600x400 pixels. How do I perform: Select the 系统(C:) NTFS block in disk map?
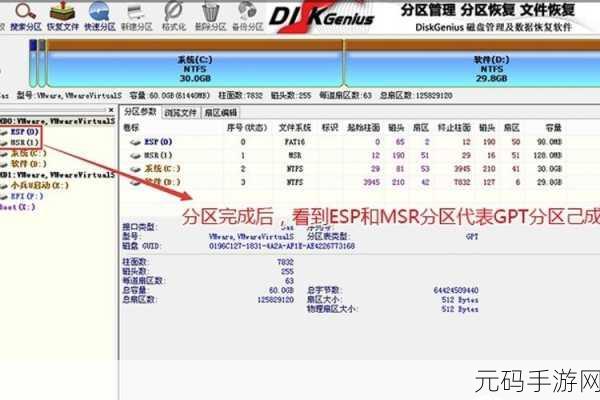point(195,64)
